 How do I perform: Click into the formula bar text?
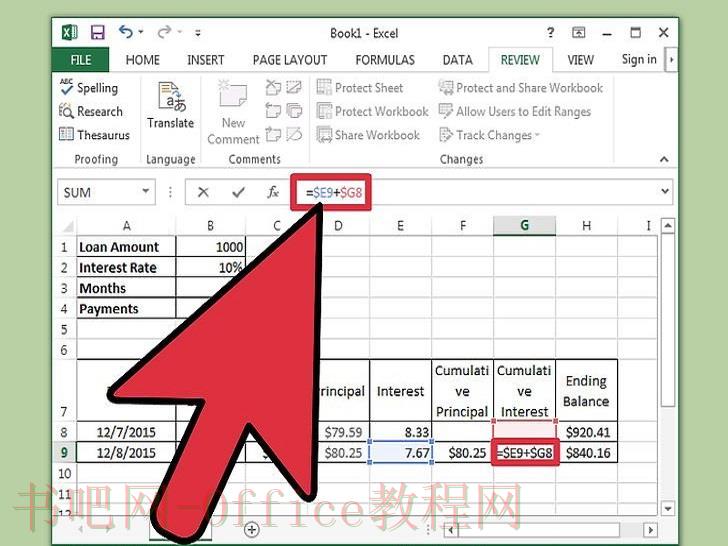[x=334, y=192]
